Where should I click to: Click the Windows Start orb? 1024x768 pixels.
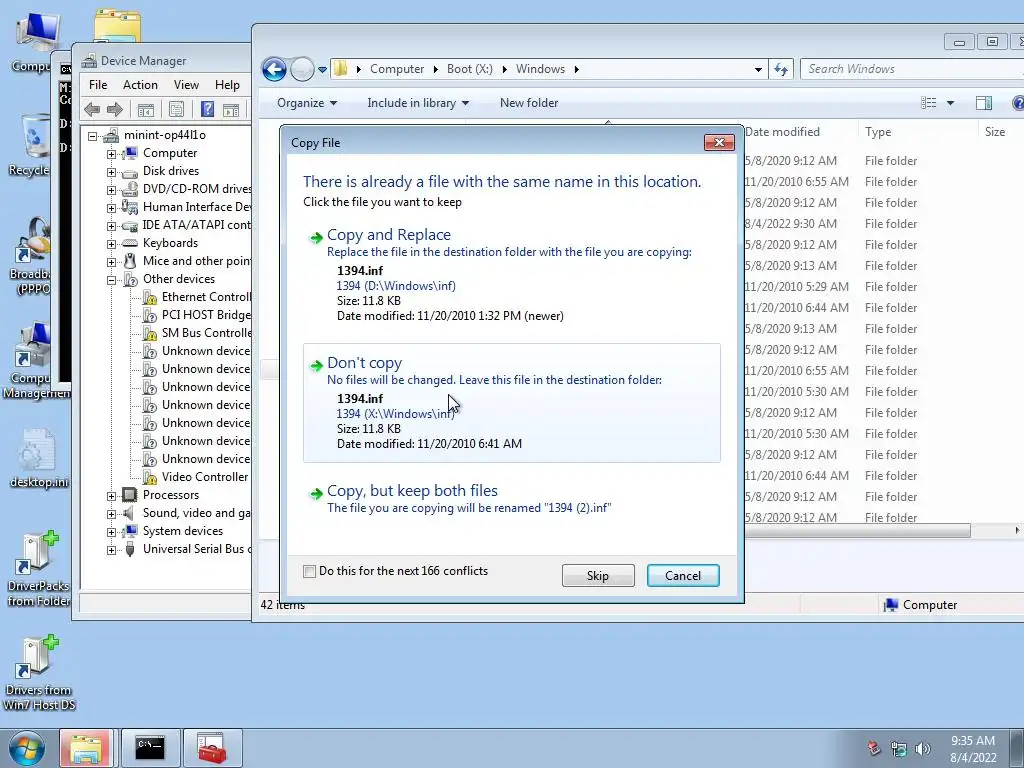click(x=27, y=748)
